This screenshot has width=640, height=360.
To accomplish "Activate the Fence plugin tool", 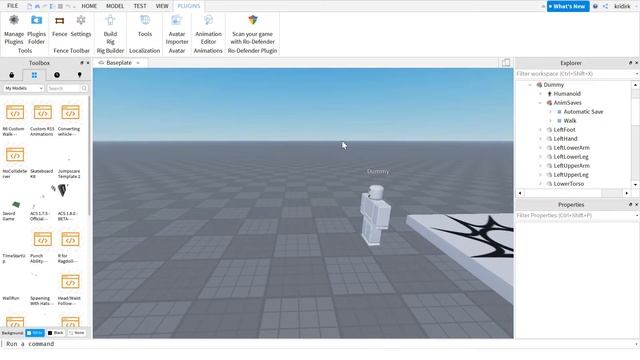I will click(x=60, y=27).
